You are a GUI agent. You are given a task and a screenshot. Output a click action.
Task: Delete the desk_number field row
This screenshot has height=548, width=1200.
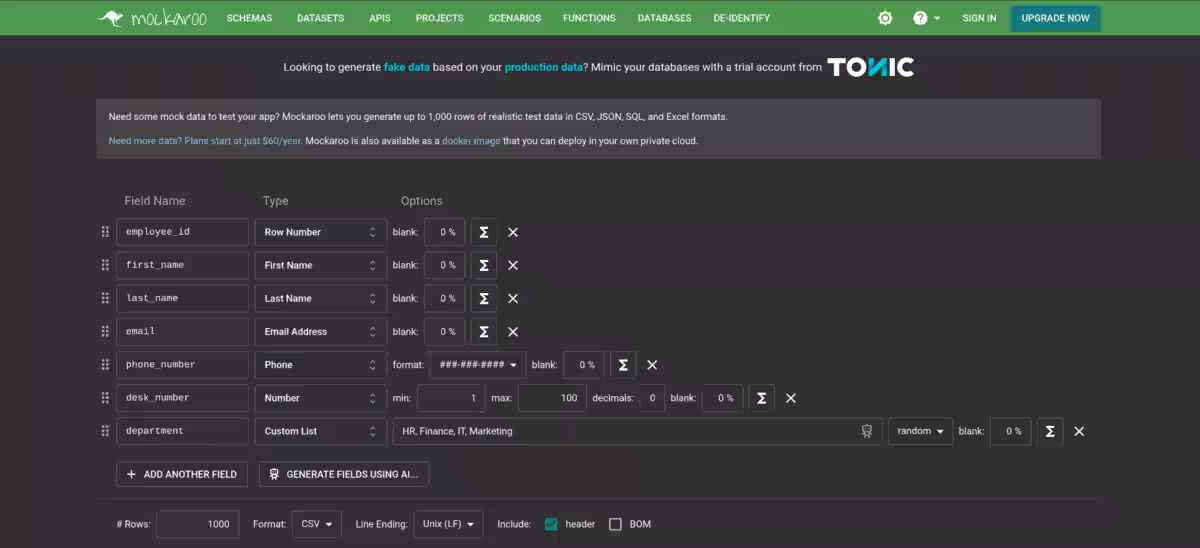(x=791, y=398)
